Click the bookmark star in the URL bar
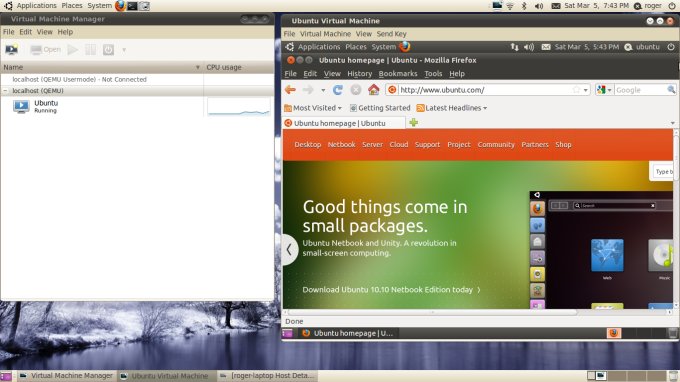Viewport: 680px width, 382px height. click(x=576, y=90)
